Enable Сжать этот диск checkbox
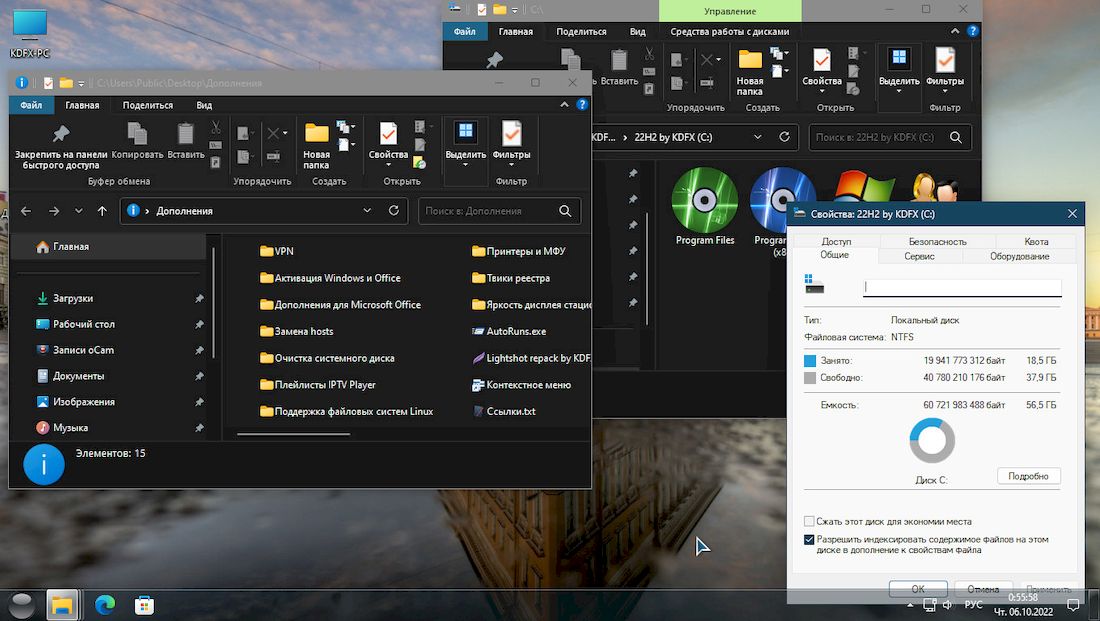 pos(809,521)
